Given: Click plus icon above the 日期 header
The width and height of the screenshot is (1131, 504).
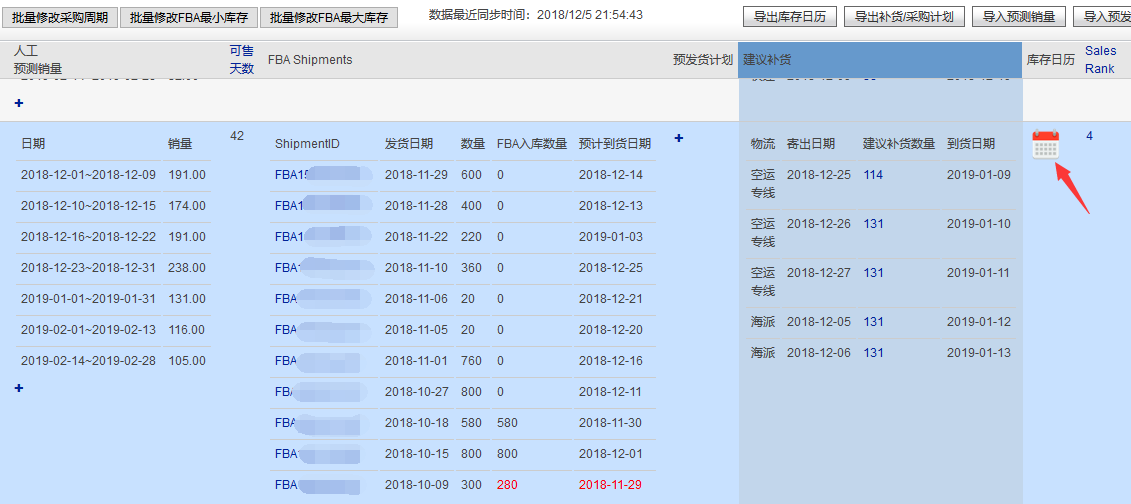Looking at the screenshot, I should coord(19,103).
